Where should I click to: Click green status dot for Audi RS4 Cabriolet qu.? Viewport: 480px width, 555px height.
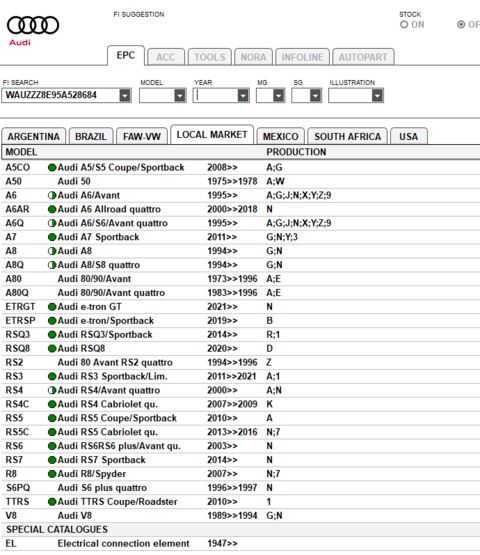[x=52, y=404]
